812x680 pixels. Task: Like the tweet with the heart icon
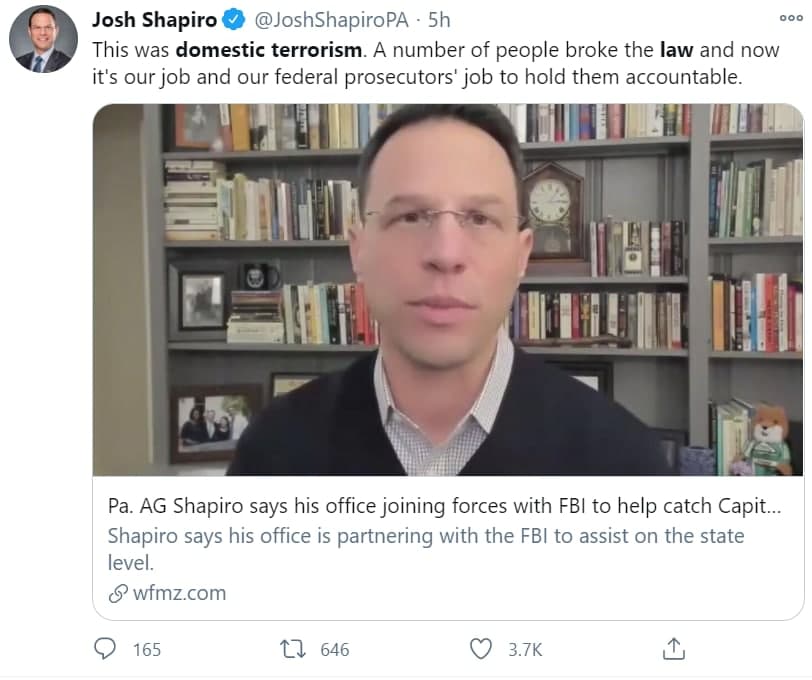click(x=481, y=649)
